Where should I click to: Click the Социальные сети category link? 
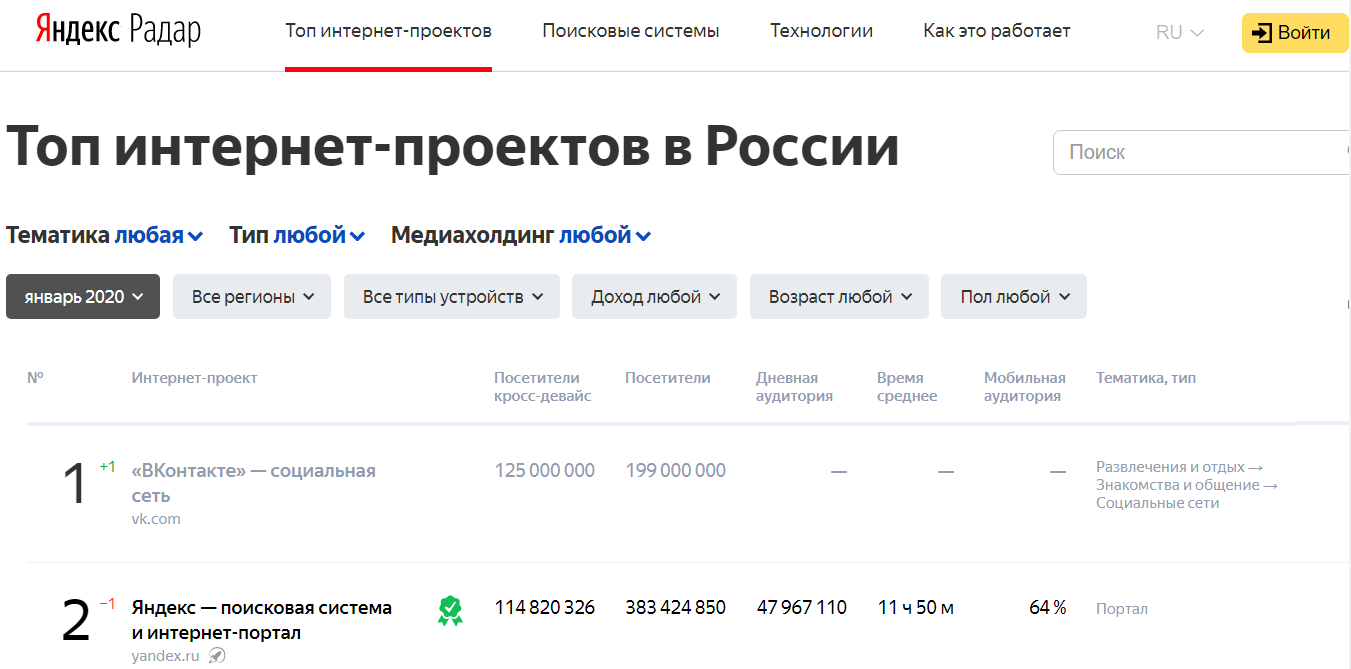[1157, 503]
